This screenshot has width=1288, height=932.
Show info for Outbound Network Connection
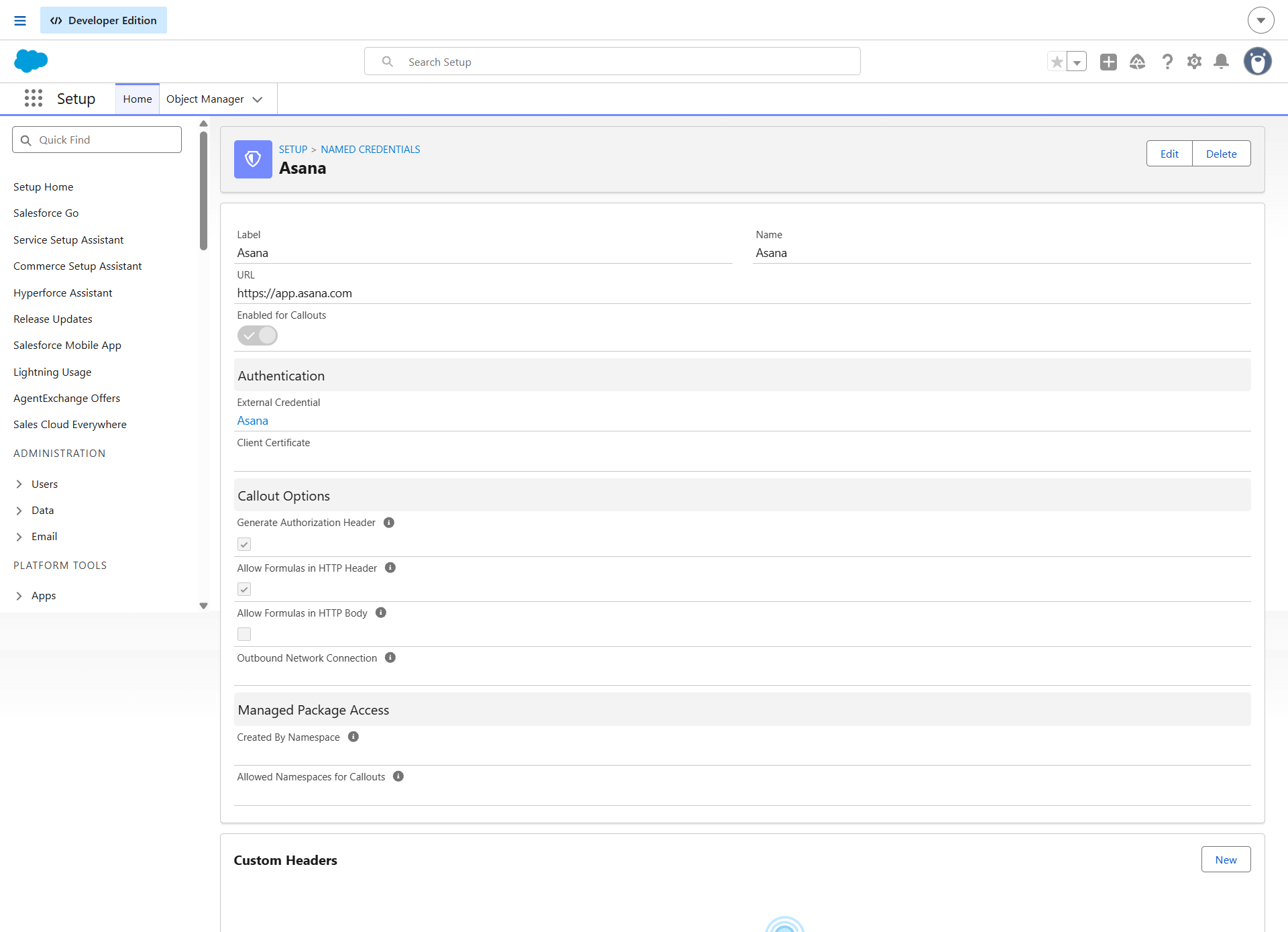tap(390, 658)
